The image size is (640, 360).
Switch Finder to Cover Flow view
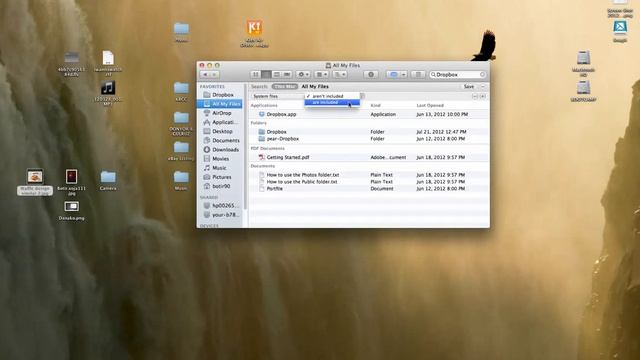point(287,75)
